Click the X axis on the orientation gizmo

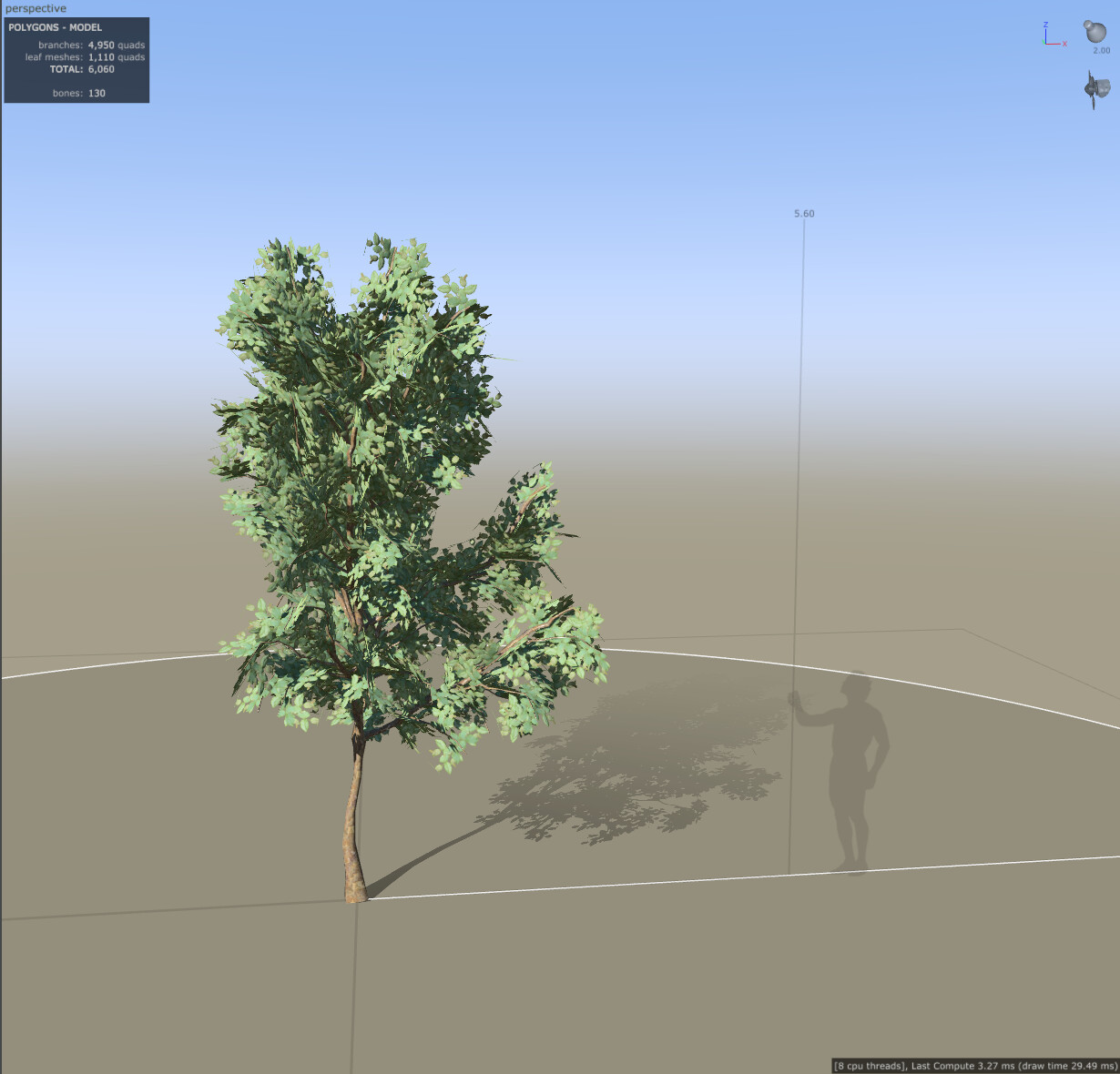click(x=1064, y=44)
